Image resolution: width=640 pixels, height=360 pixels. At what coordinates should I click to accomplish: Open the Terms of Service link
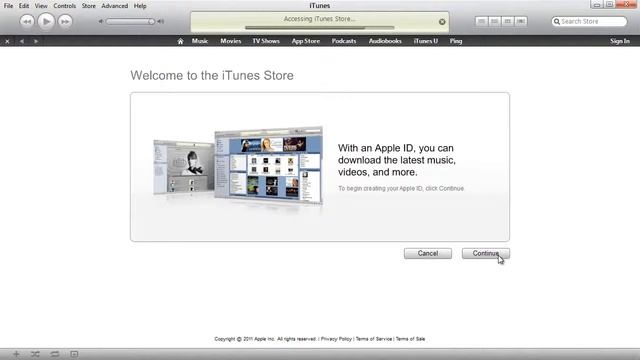373,339
